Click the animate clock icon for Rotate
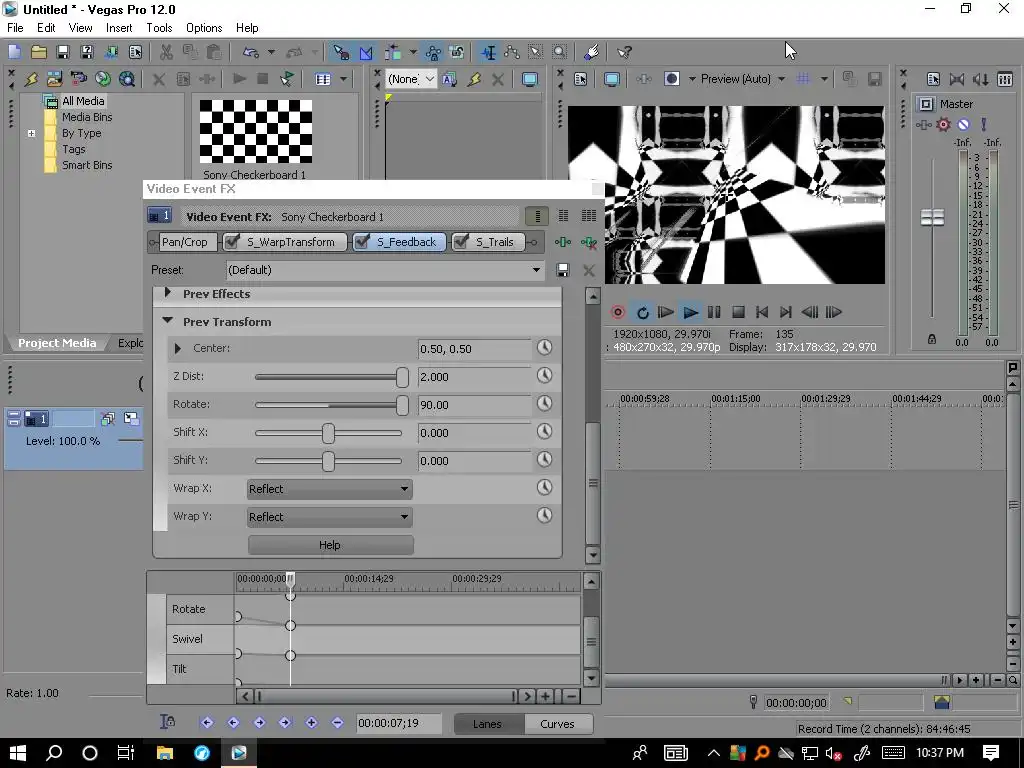Screen dimensions: 1024x768 click(x=545, y=404)
